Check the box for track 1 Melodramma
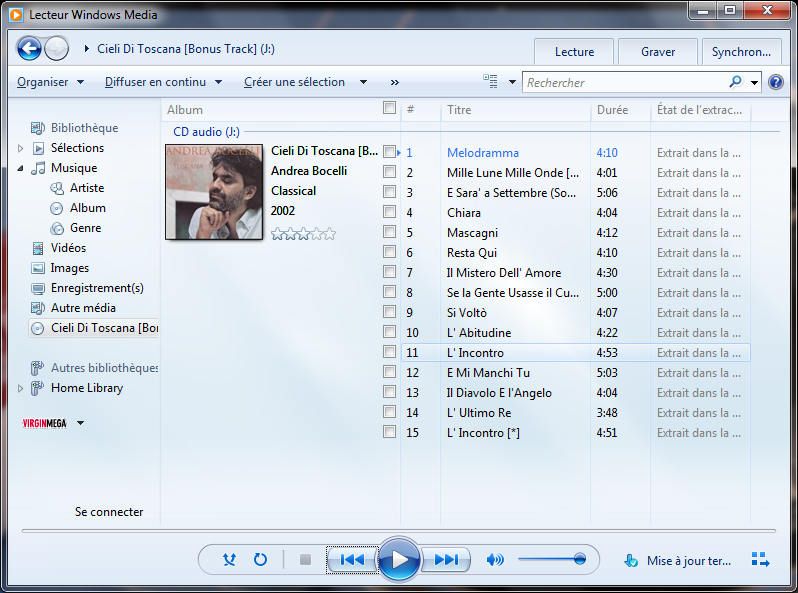The height and width of the screenshot is (593, 798). (389, 152)
